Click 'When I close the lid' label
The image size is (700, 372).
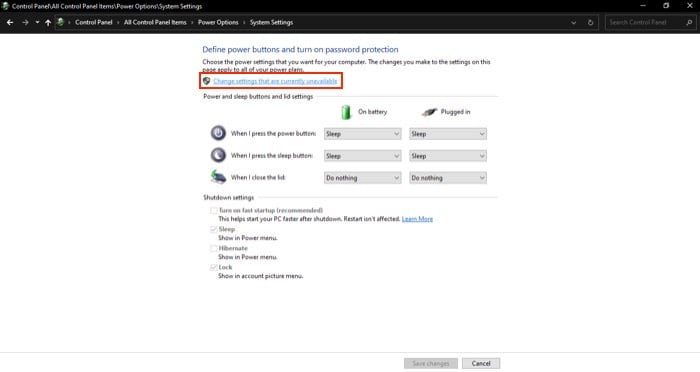(258, 177)
